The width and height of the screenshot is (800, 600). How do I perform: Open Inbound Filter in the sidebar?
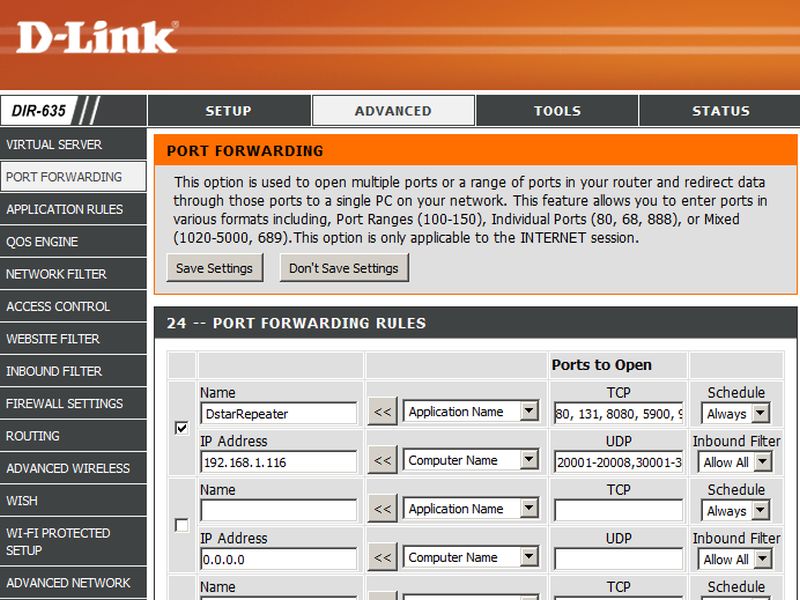coord(73,371)
